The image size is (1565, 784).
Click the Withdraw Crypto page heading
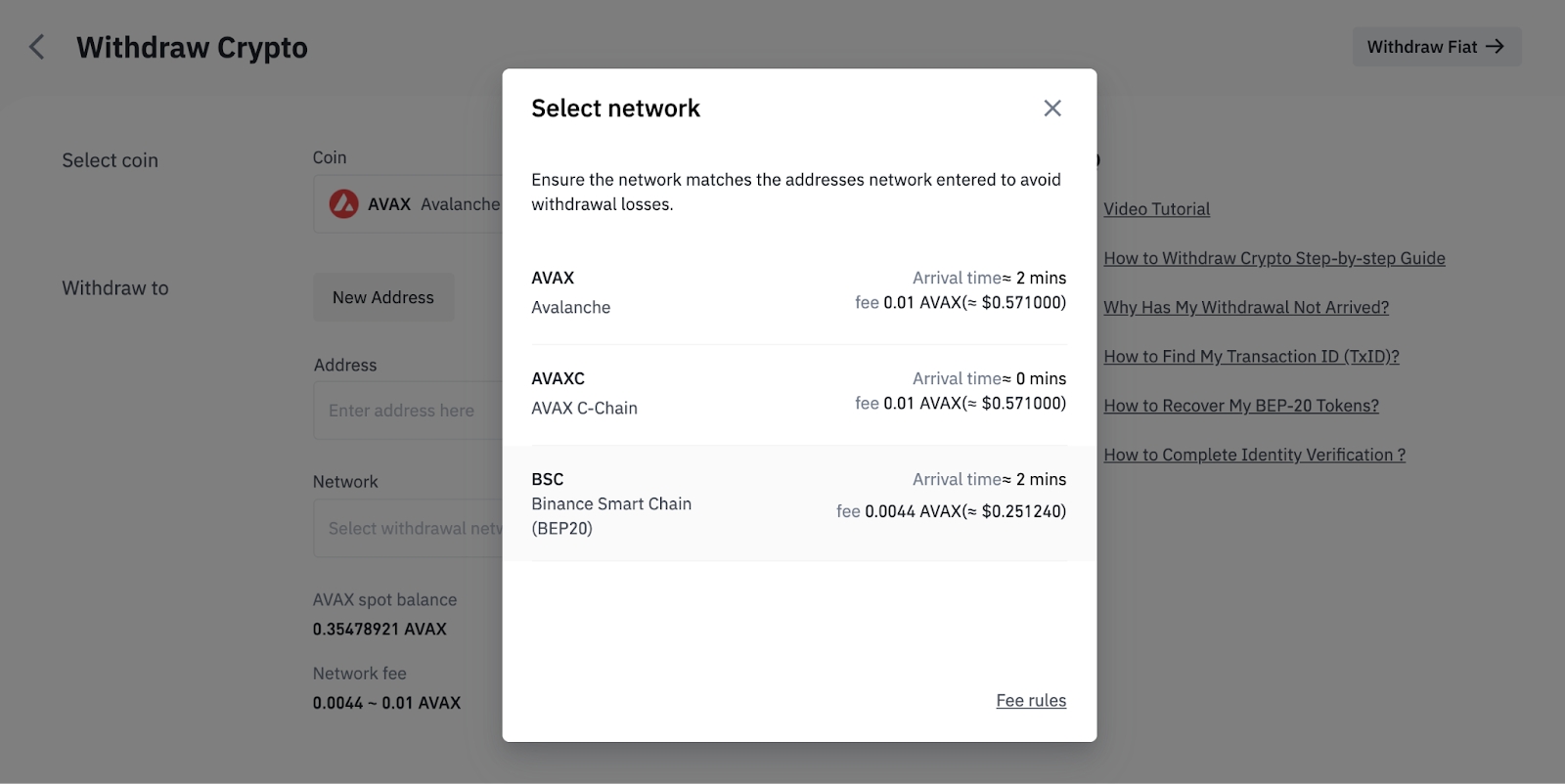point(192,47)
